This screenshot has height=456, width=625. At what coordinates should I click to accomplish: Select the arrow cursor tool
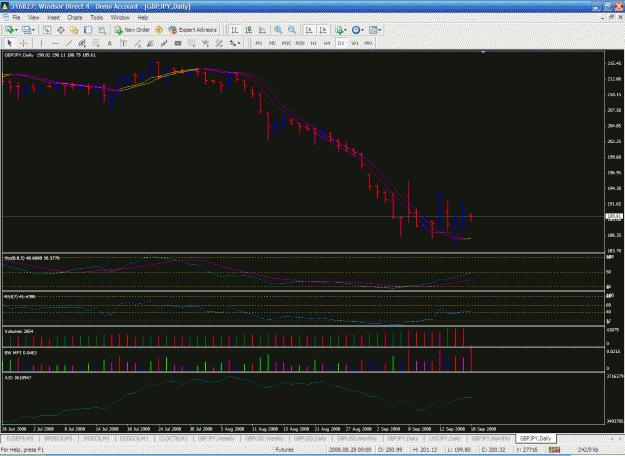(x=10, y=43)
